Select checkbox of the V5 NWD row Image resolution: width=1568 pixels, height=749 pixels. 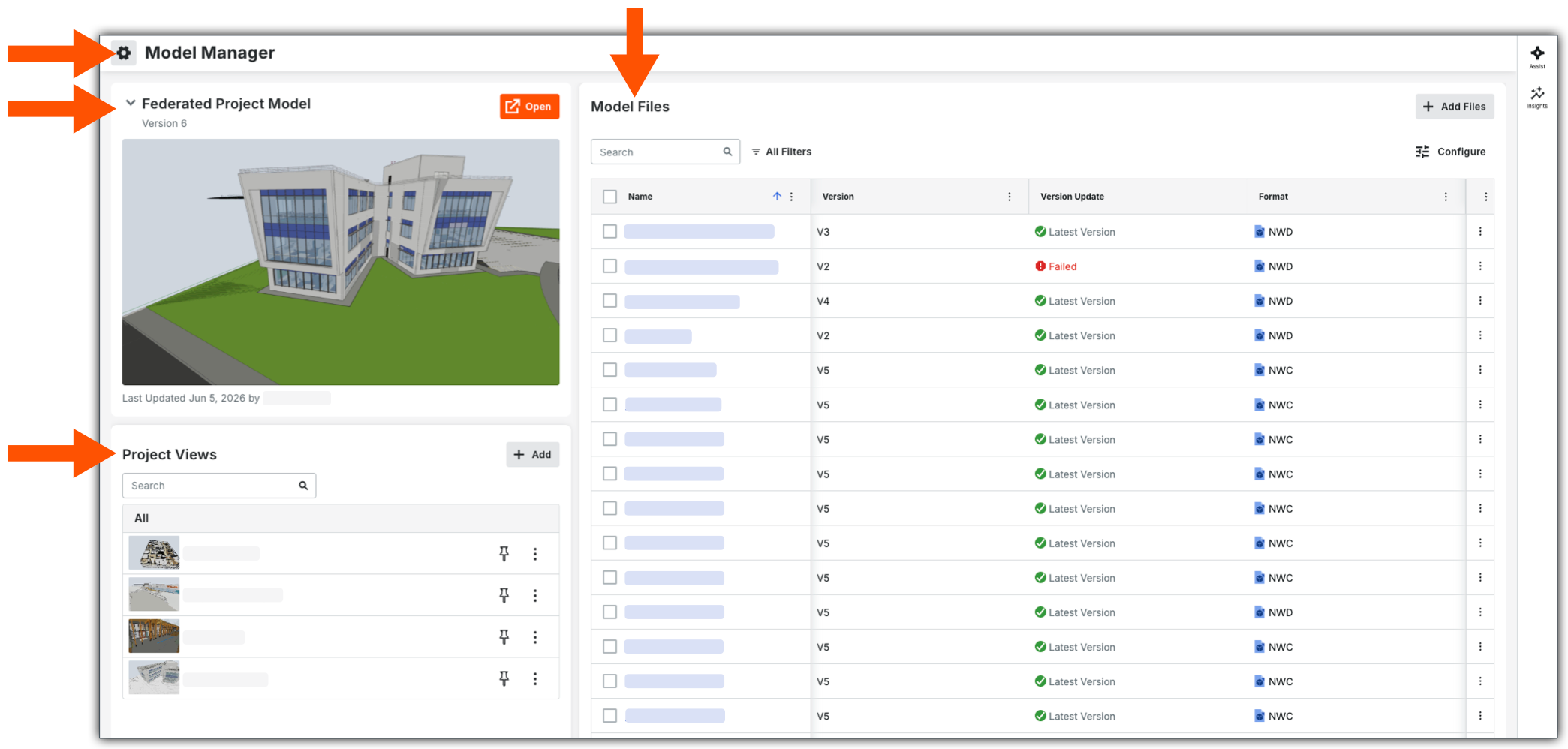pos(609,612)
